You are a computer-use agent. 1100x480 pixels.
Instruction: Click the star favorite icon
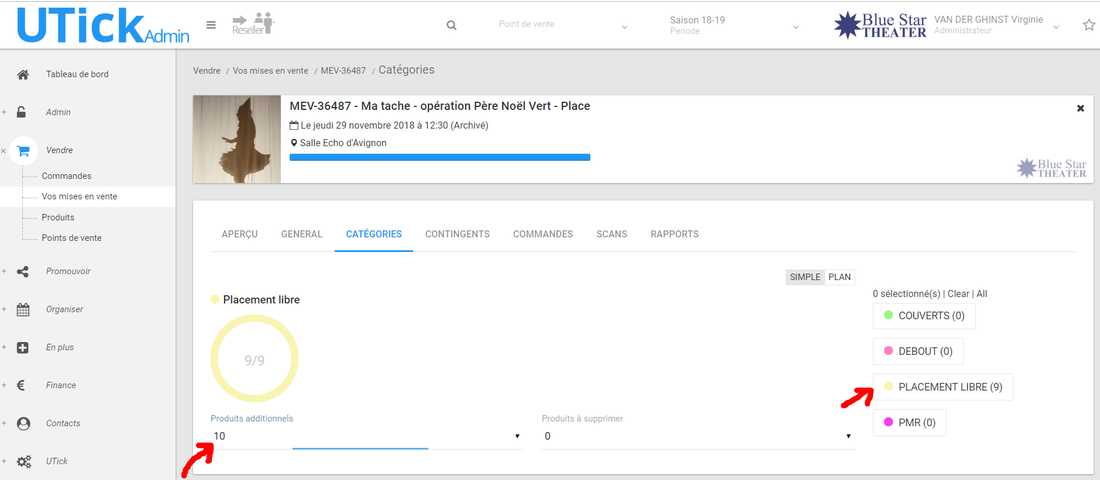pos(1088,26)
